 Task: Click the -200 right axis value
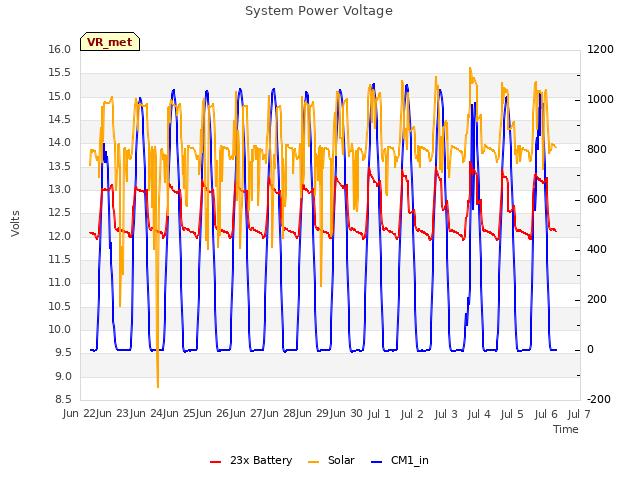coord(599,399)
